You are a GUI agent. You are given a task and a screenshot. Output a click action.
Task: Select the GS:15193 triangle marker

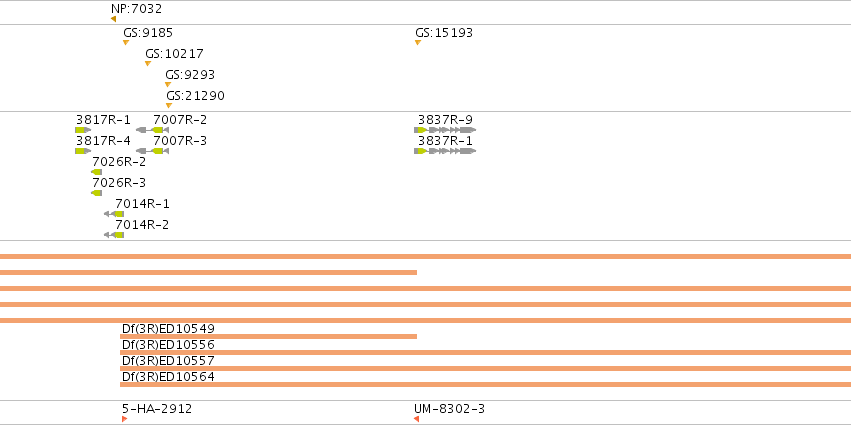tap(418, 42)
